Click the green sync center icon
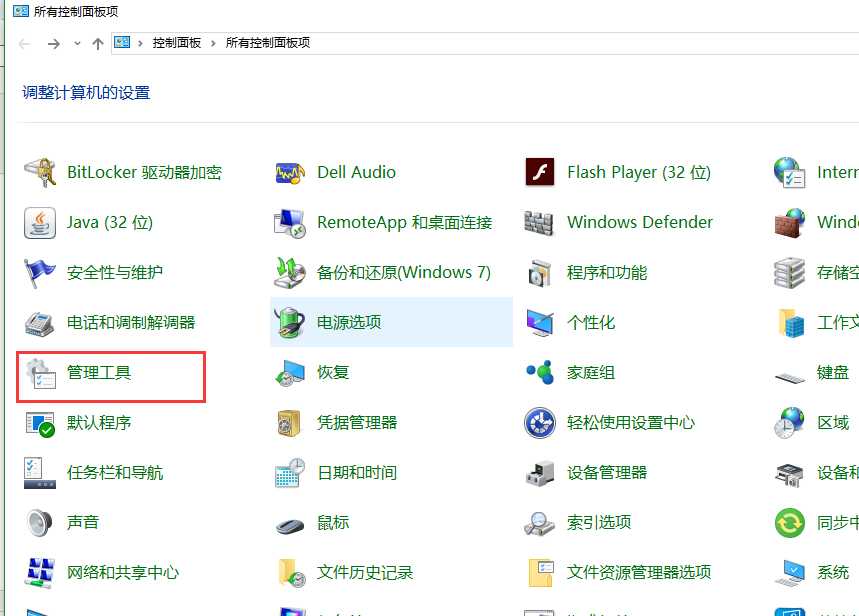 click(x=789, y=523)
